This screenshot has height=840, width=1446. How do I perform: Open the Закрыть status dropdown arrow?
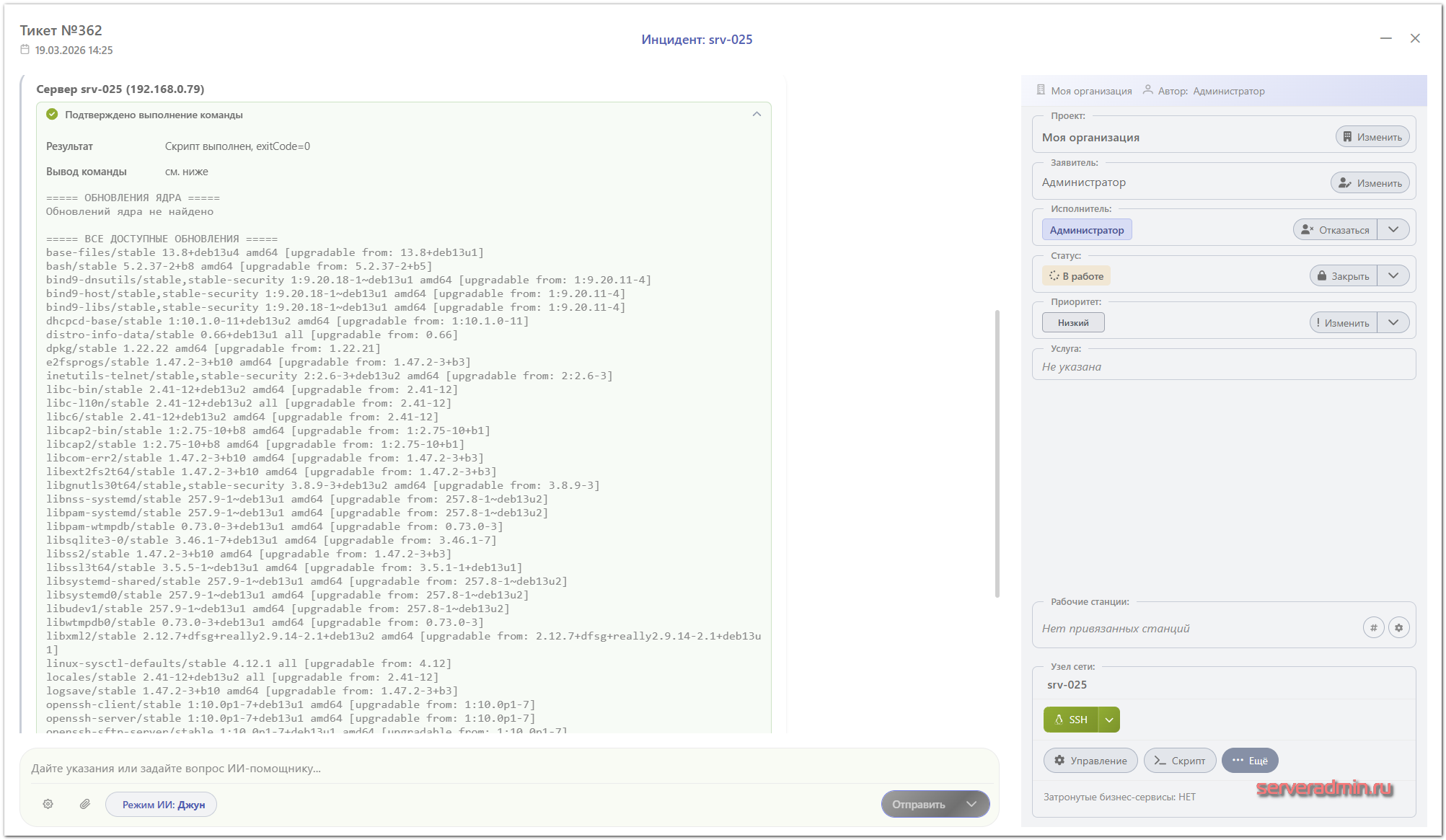point(1393,276)
